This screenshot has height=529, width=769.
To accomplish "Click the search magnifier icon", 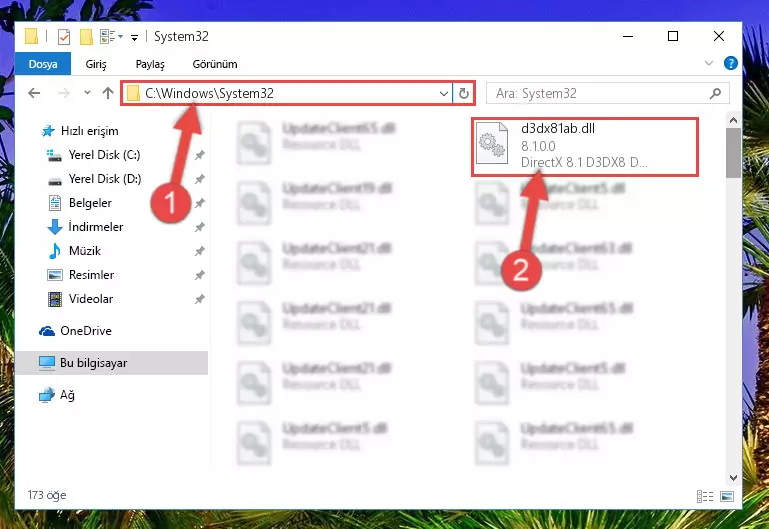I will (x=716, y=93).
